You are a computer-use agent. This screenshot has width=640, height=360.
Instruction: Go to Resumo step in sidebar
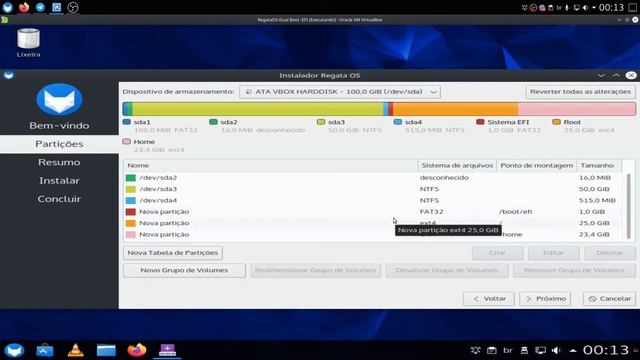[59, 162]
